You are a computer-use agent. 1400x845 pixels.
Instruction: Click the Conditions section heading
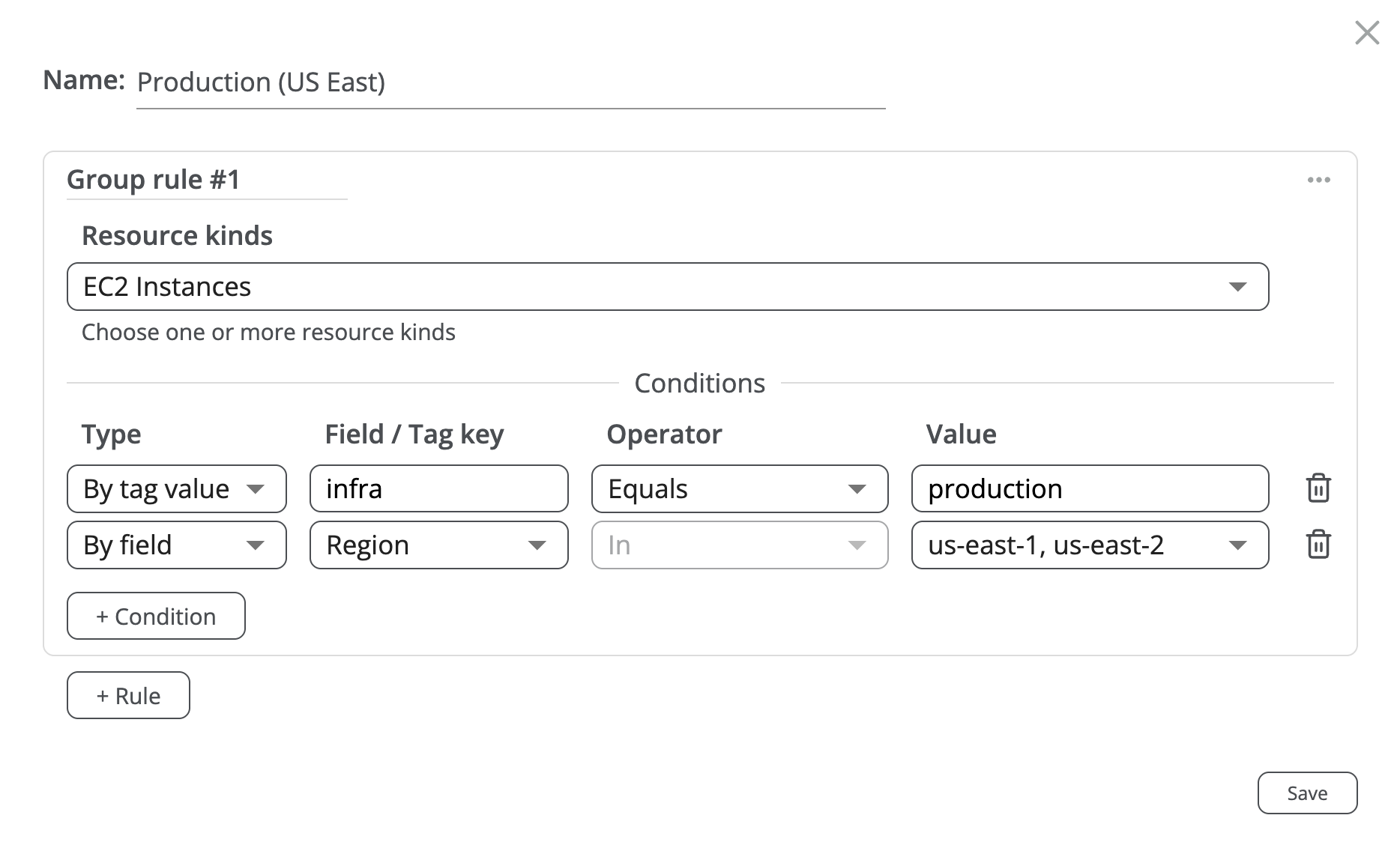[699, 384]
